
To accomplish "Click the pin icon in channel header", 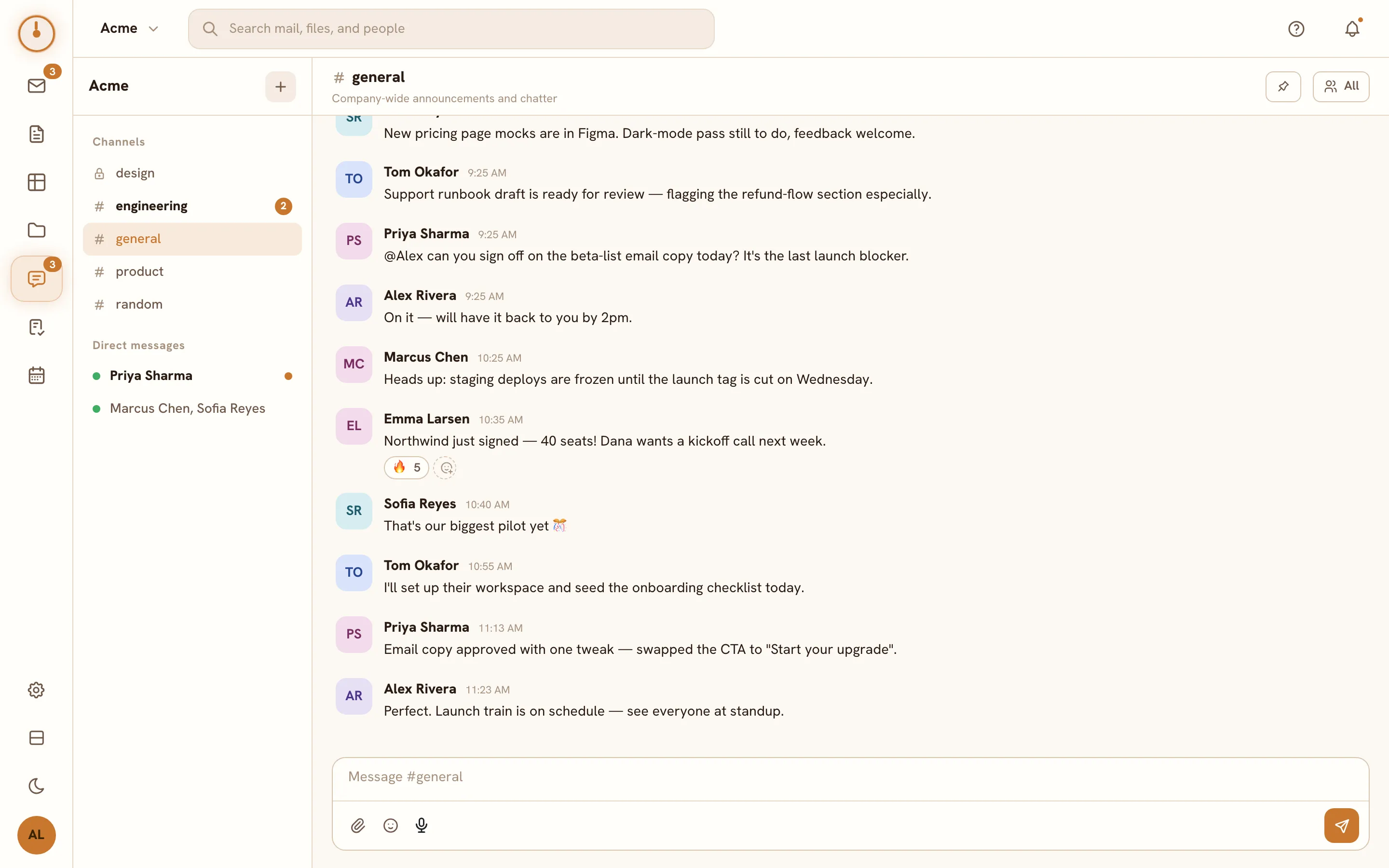I will click(x=1283, y=87).
